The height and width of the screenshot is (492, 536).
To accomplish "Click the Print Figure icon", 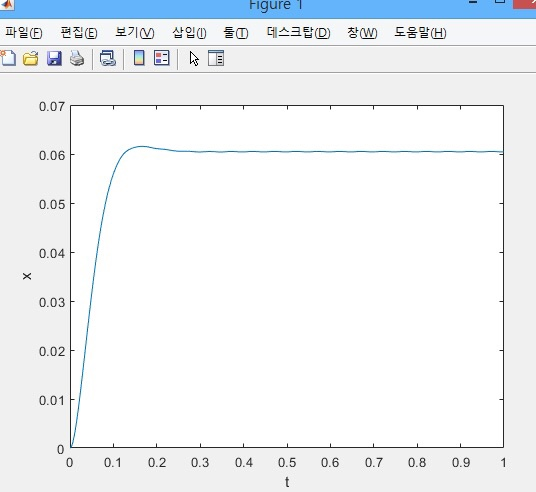I will (x=77, y=58).
